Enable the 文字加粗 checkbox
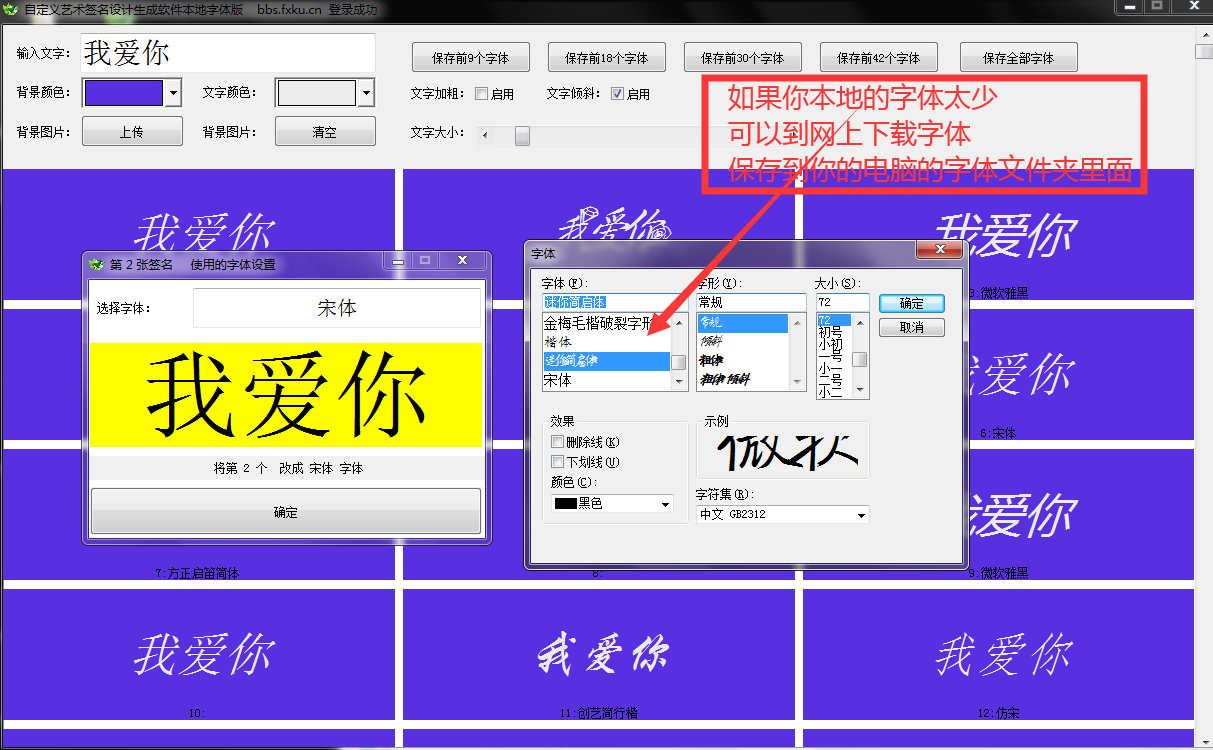Screen dimensions: 1213x750 [x=481, y=94]
